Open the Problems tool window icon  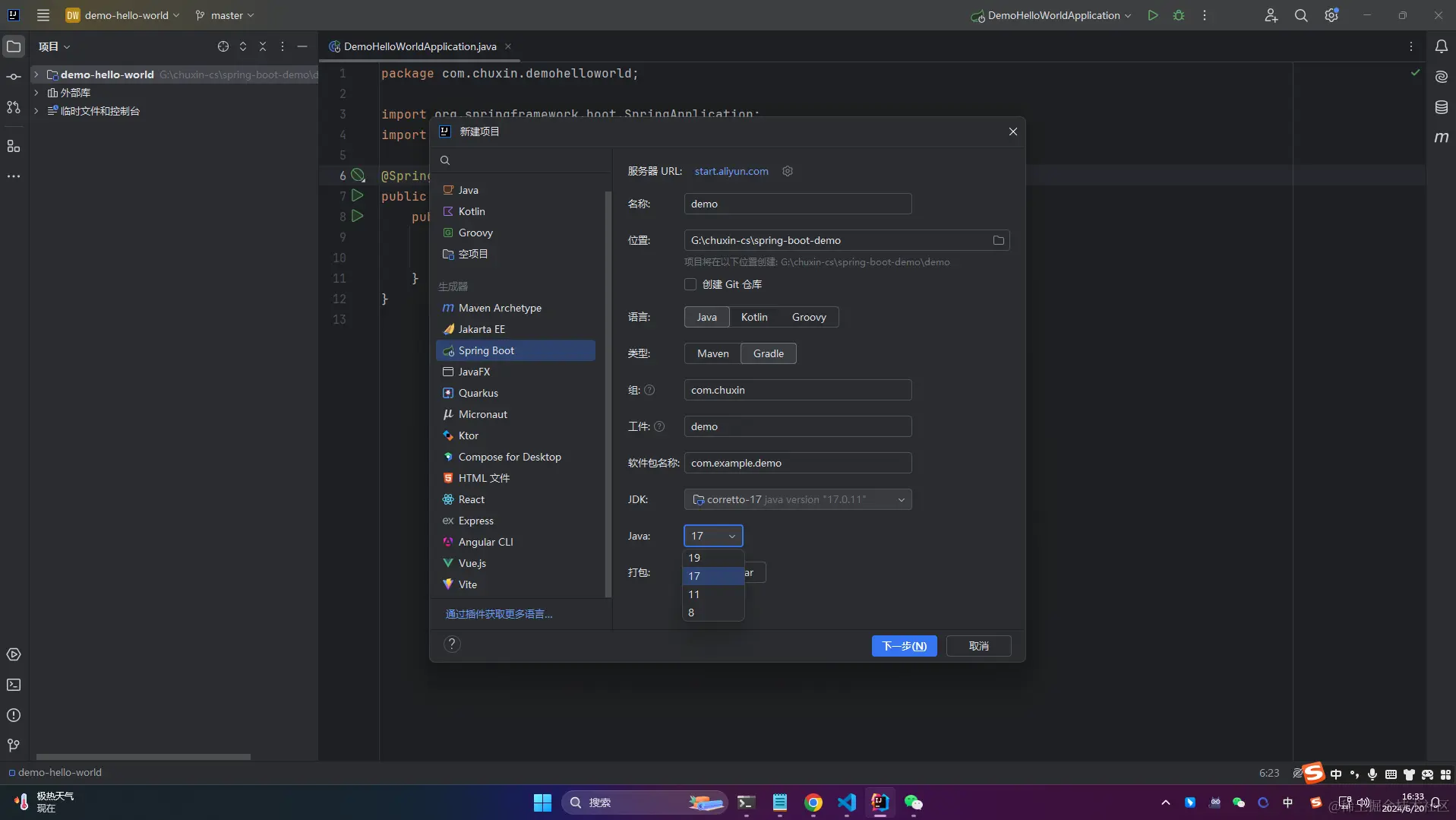tap(14, 715)
